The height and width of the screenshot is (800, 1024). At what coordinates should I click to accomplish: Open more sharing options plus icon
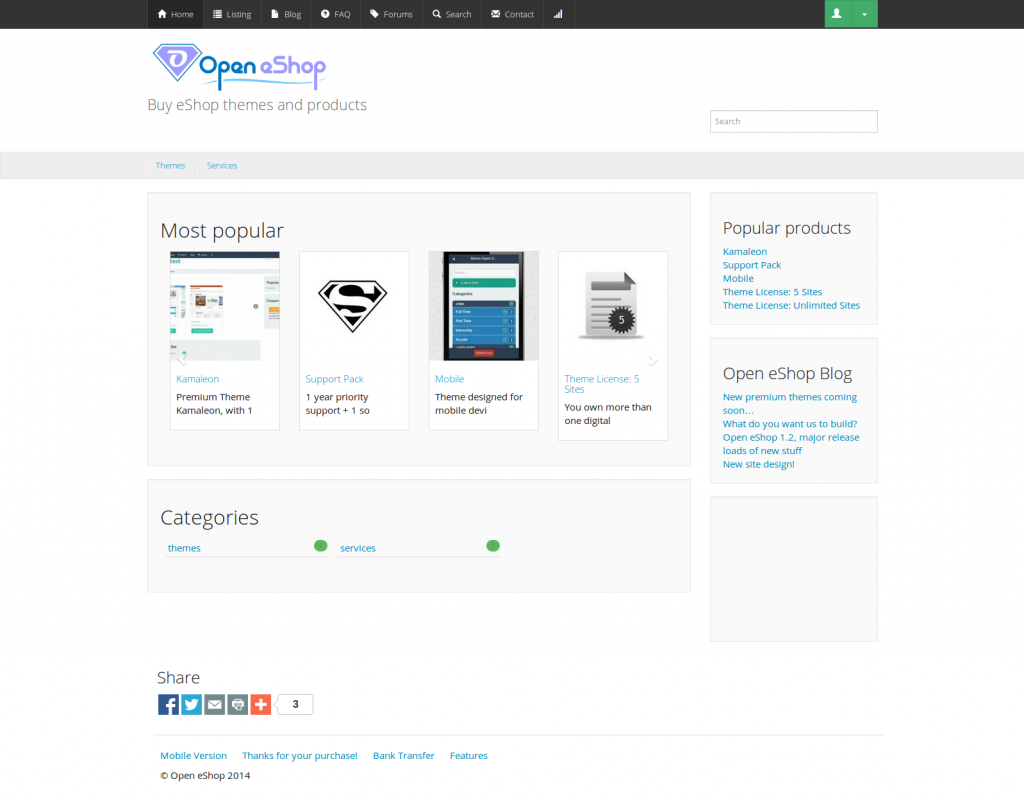pos(261,705)
